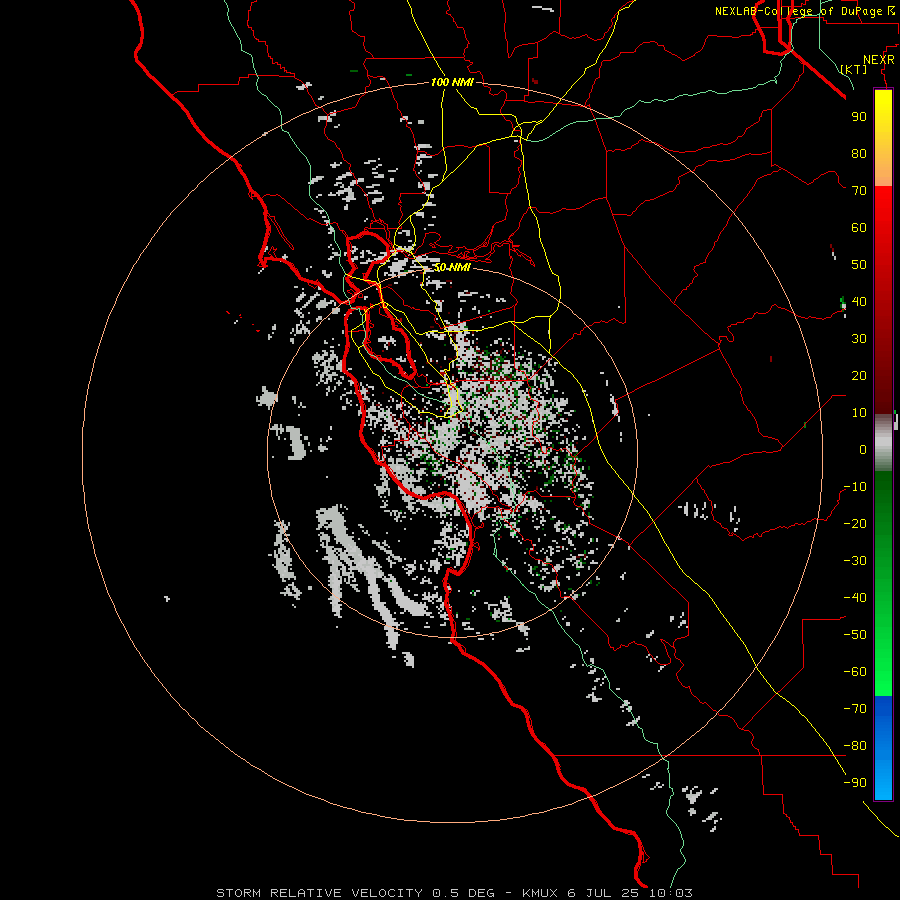
Task: Pick the light blue -90 segment of color bar
Action: (x=883, y=781)
